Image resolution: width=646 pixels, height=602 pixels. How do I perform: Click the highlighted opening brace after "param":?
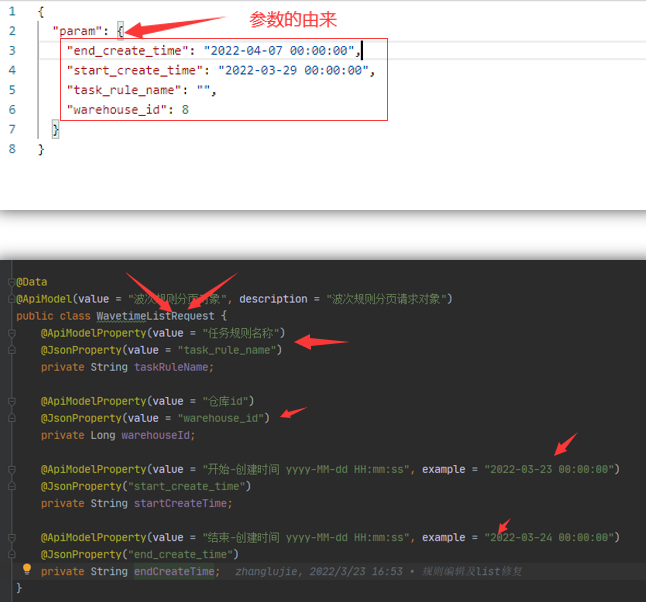[x=120, y=31]
